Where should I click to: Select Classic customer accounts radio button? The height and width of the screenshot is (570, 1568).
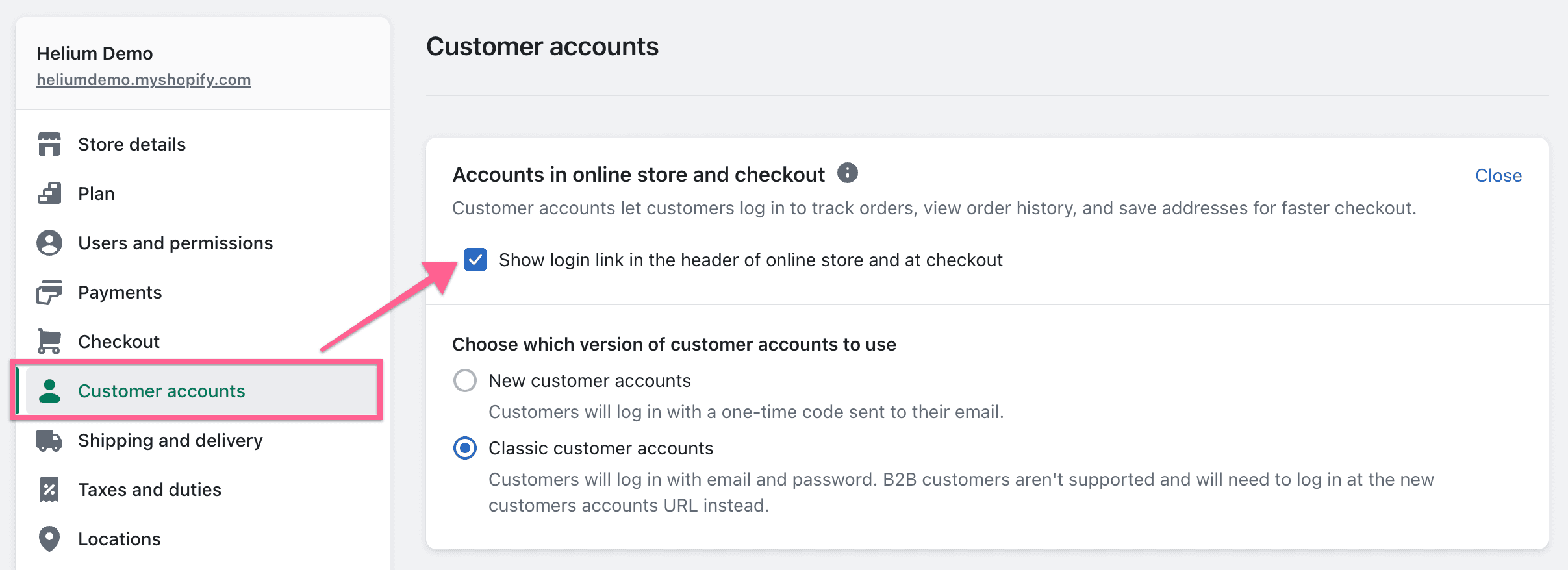pyautogui.click(x=465, y=448)
